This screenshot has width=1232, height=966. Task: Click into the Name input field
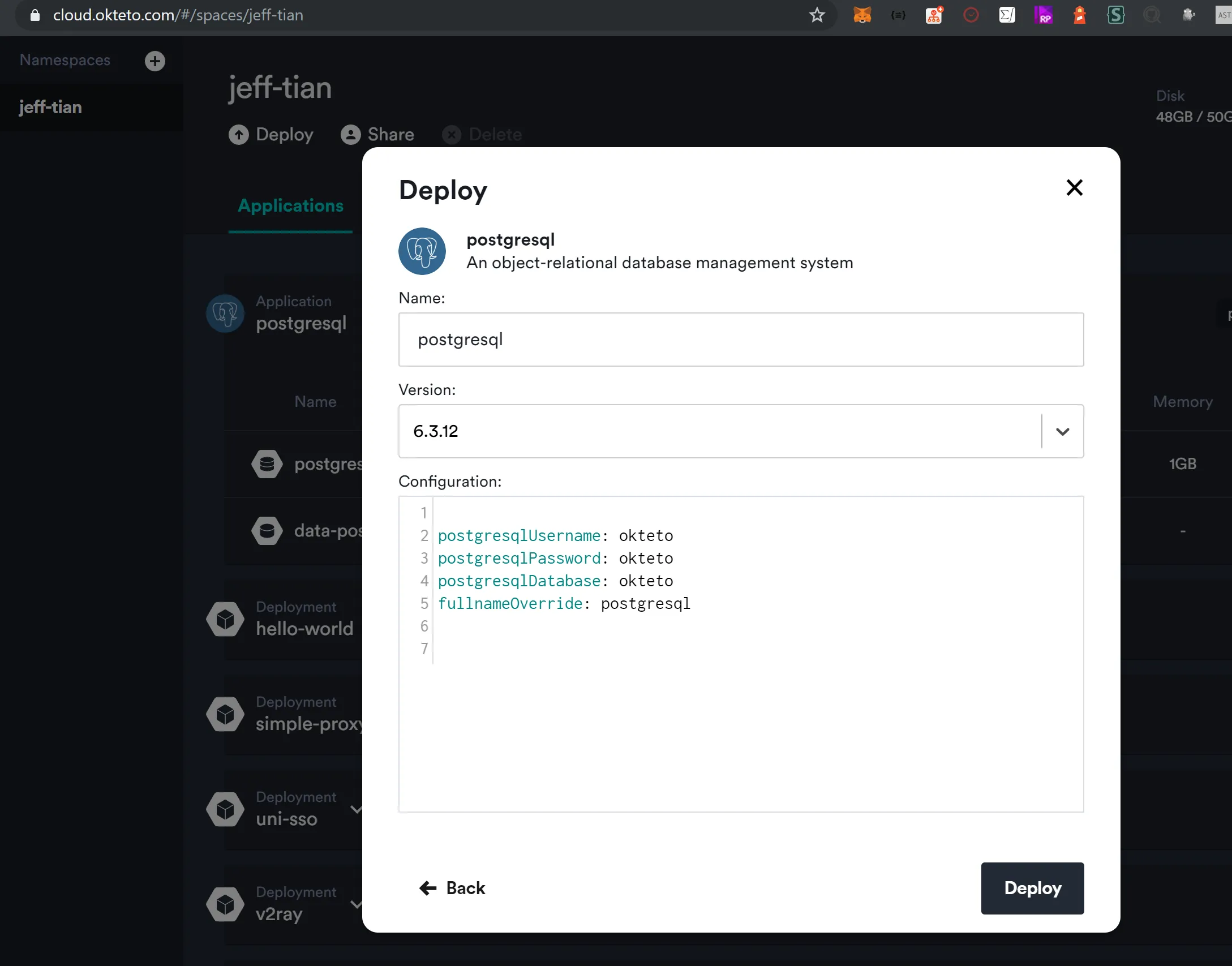(x=740, y=340)
